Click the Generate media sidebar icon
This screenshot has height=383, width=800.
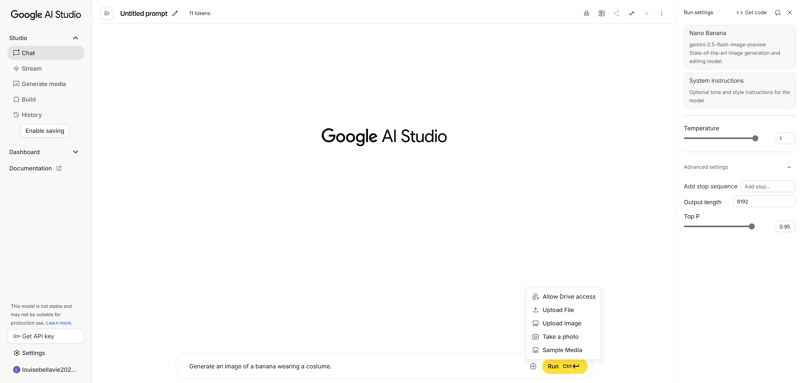click(16, 84)
